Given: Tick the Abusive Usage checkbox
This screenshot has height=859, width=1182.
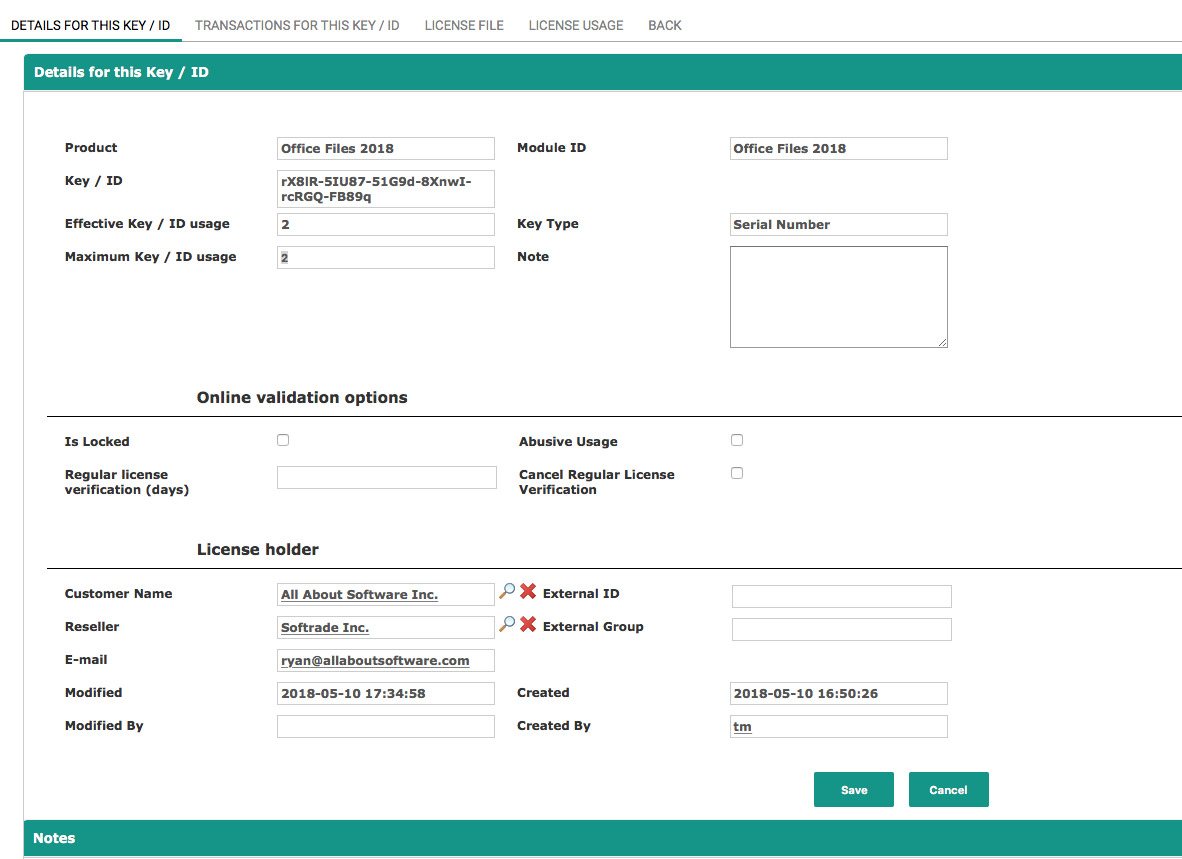Looking at the screenshot, I should (x=737, y=440).
